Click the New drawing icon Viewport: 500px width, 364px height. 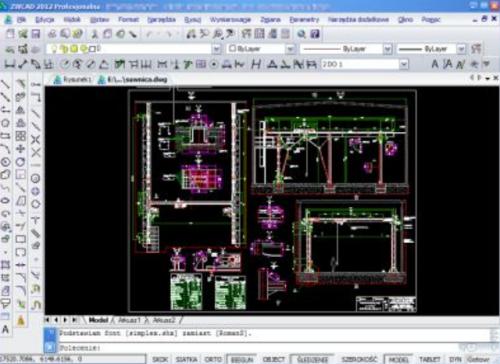10,34
